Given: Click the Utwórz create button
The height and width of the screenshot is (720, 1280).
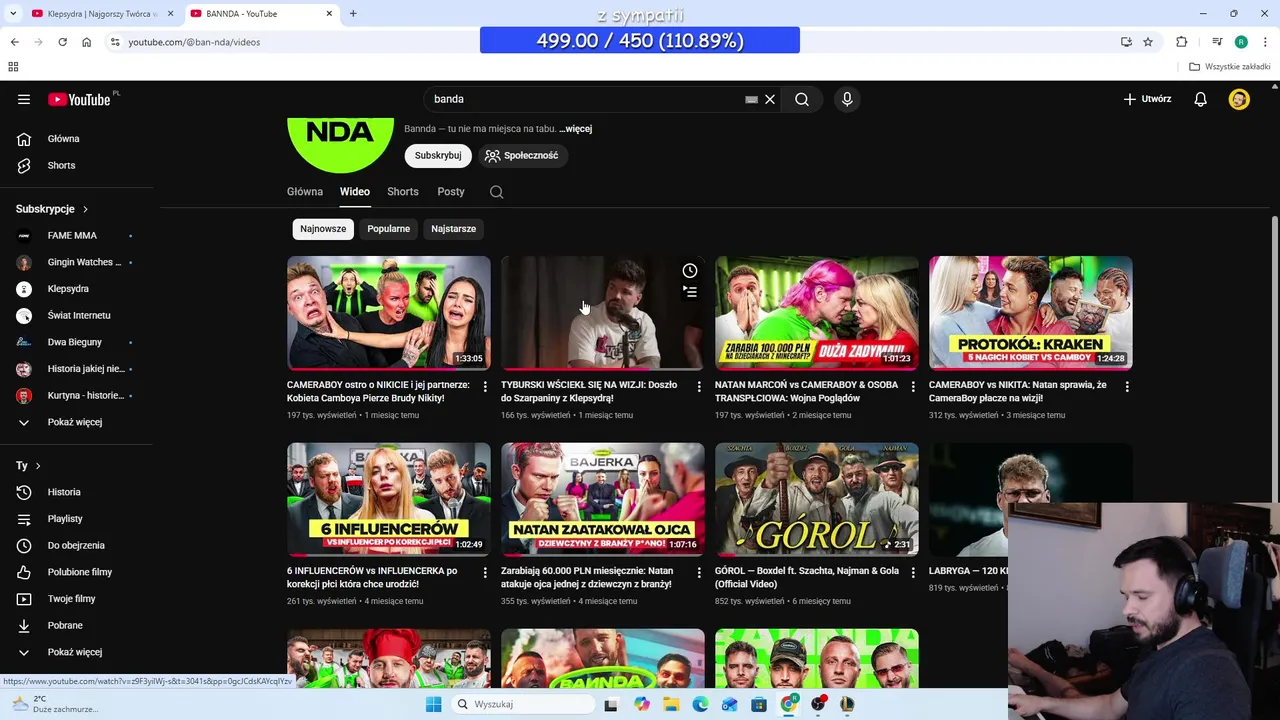Looking at the screenshot, I should (x=1147, y=99).
